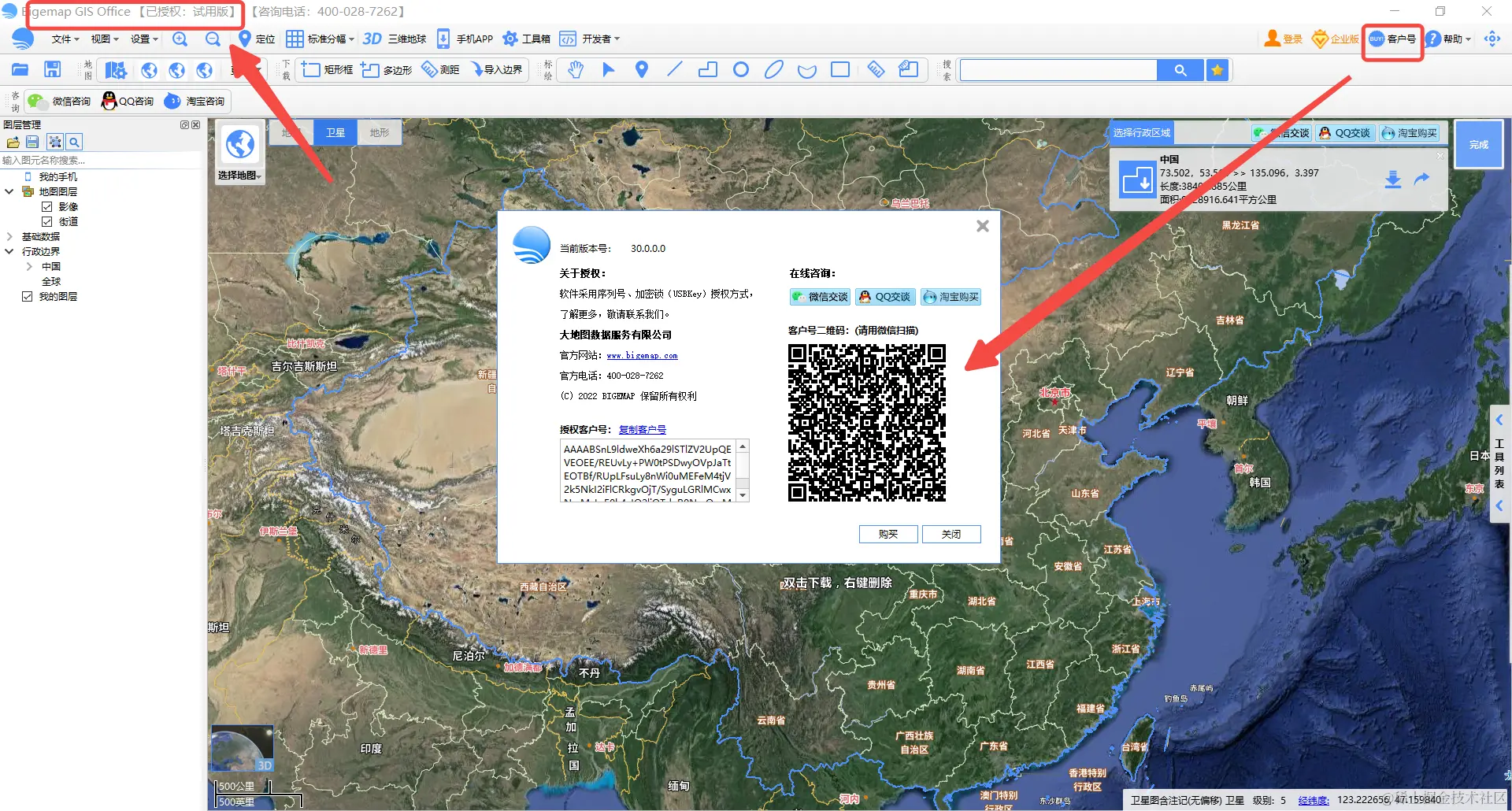Select the 多边形 polygon download tool
This screenshot has height=811, width=1512.
[387, 70]
